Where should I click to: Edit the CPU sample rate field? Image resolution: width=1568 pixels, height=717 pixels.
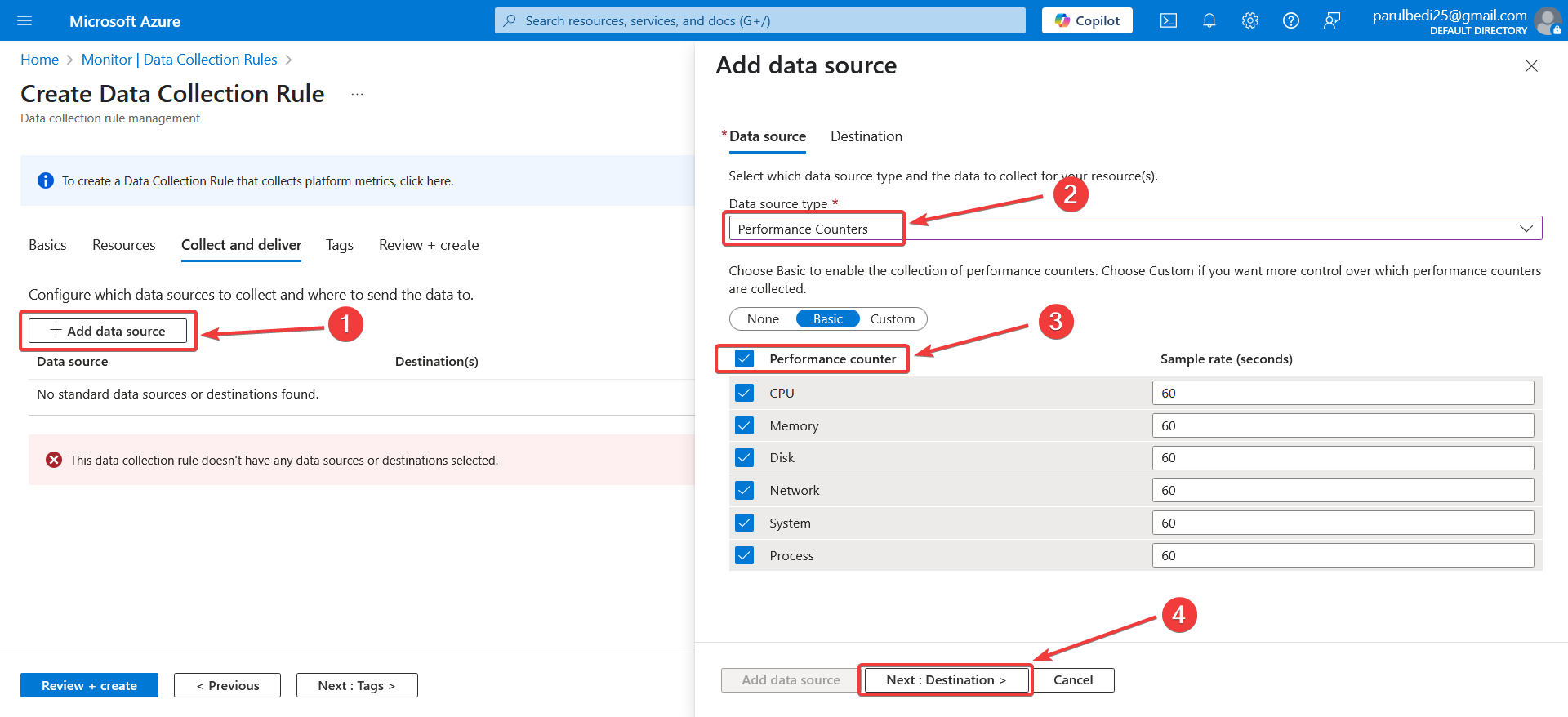click(1343, 393)
